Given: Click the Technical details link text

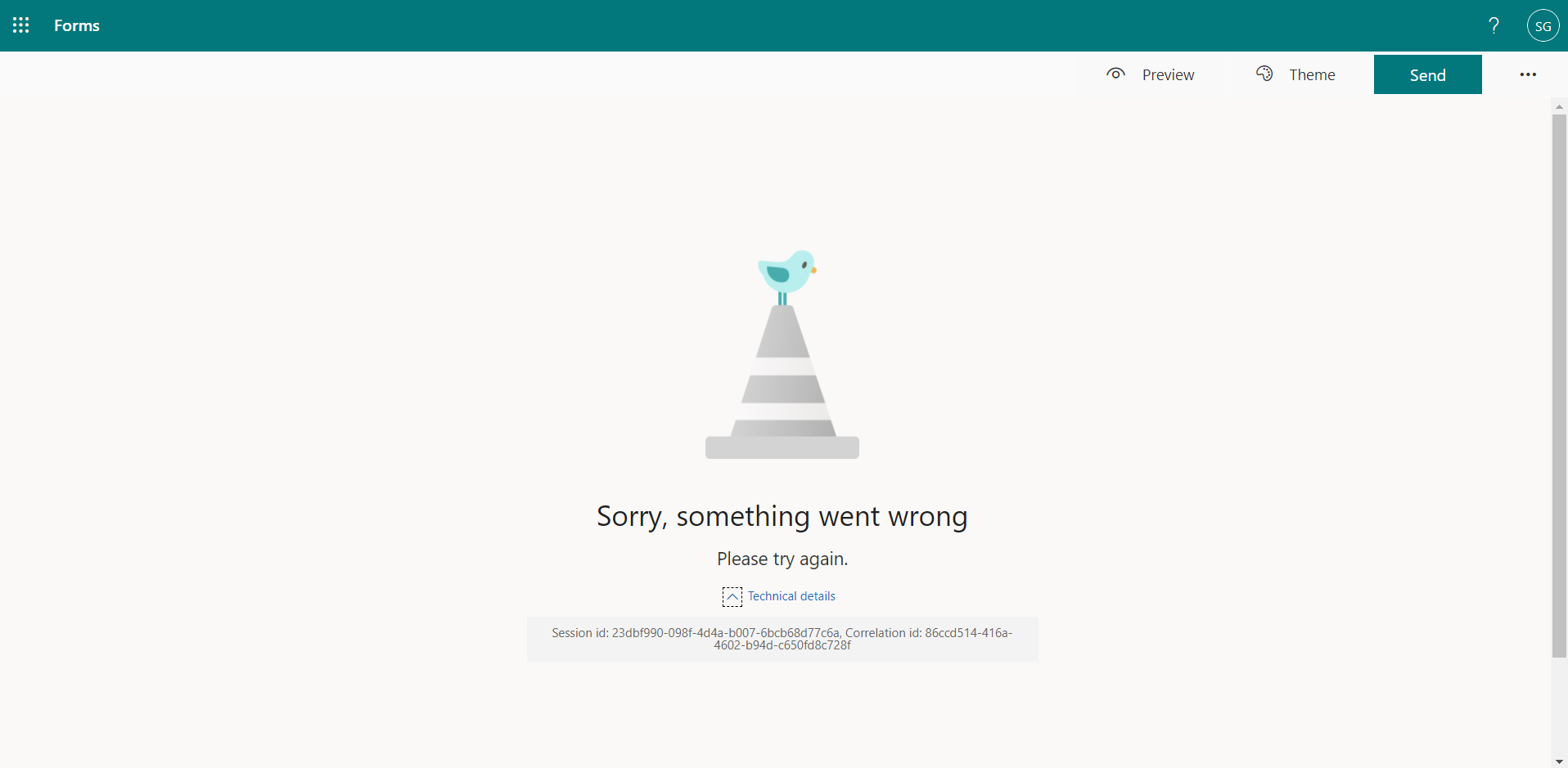Looking at the screenshot, I should [791, 596].
